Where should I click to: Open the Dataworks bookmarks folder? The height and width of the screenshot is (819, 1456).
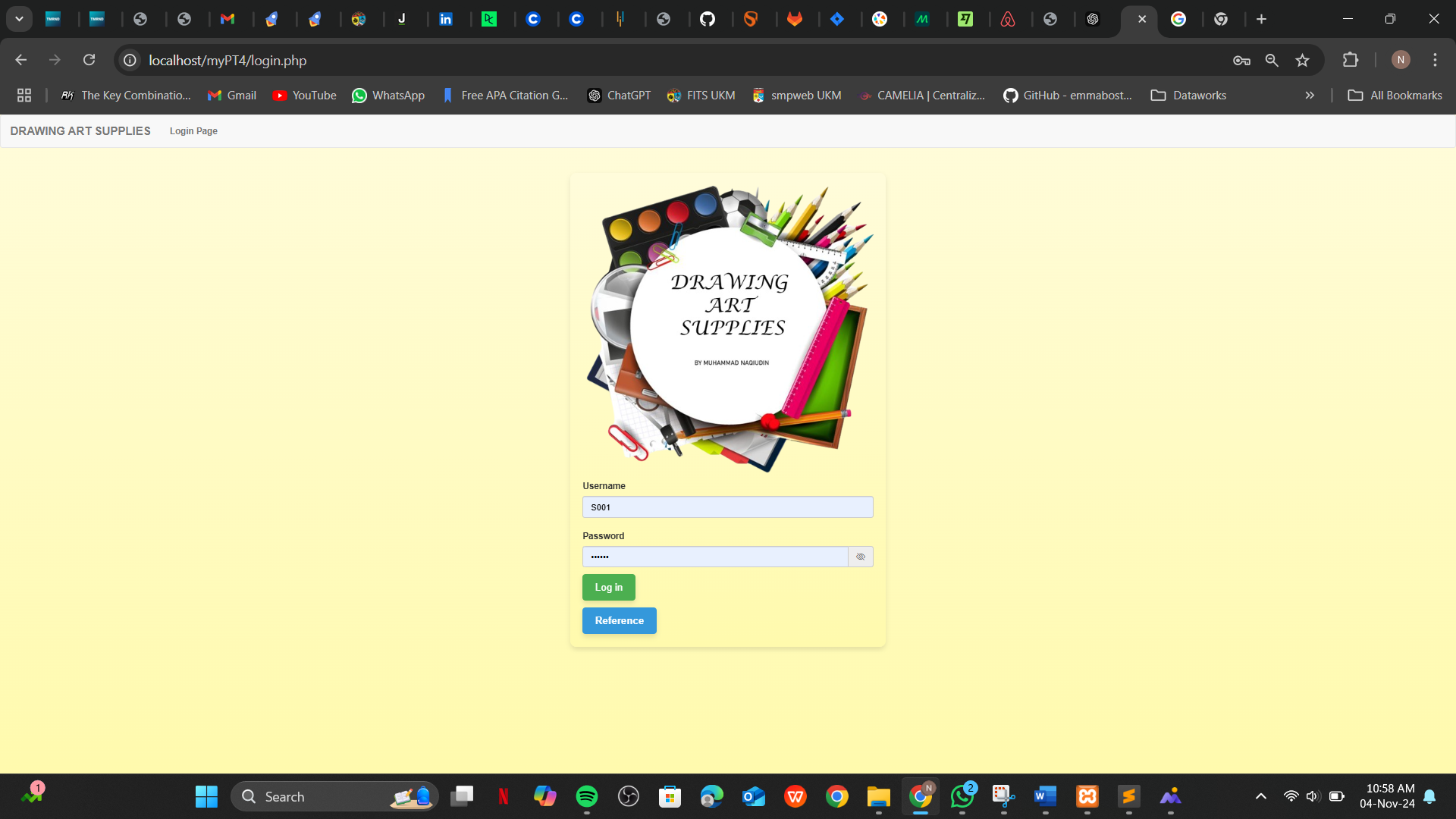click(x=1188, y=96)
